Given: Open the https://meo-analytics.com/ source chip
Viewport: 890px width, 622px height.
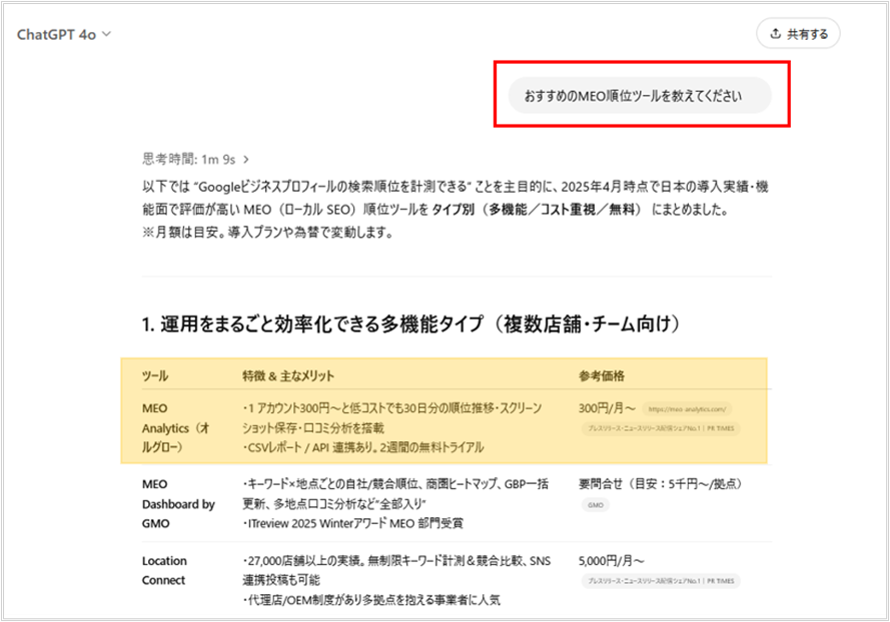Looking at the screenshot, I should pos(687,409).
